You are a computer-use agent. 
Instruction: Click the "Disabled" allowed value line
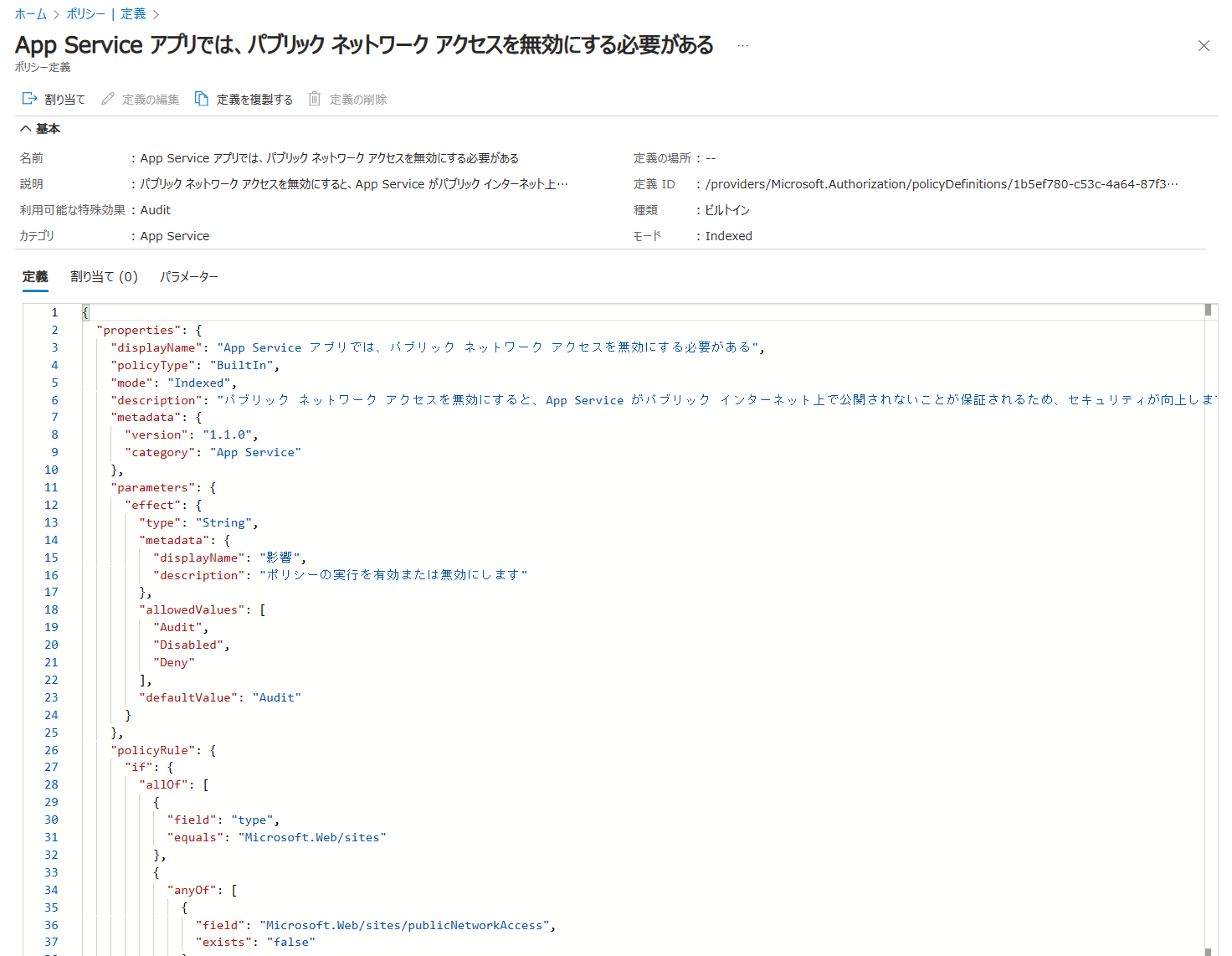[x=192, y=645]
